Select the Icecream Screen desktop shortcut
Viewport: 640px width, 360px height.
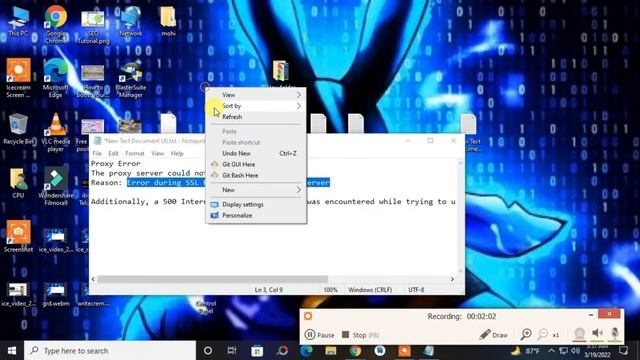click(x=18, y=78)
